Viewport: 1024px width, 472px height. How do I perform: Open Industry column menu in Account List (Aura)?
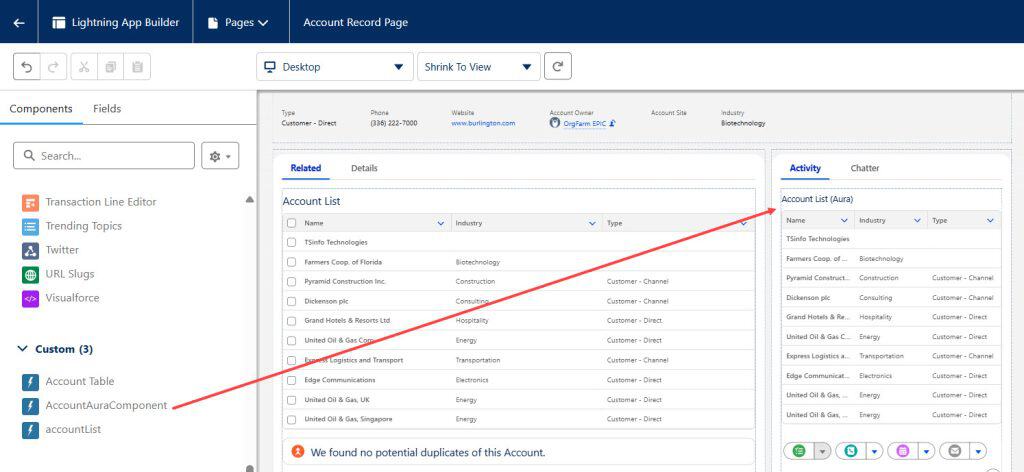click(918, 221)
